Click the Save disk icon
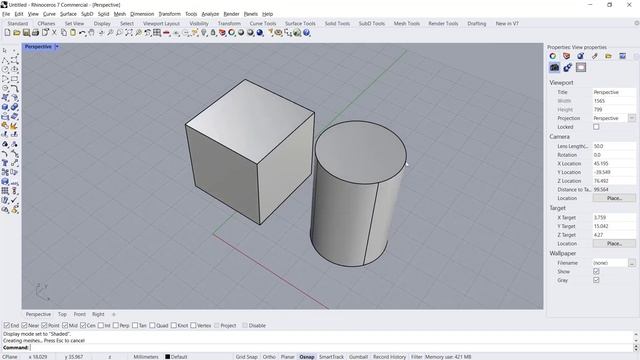The image size is (640, 360). coord(26,32)
